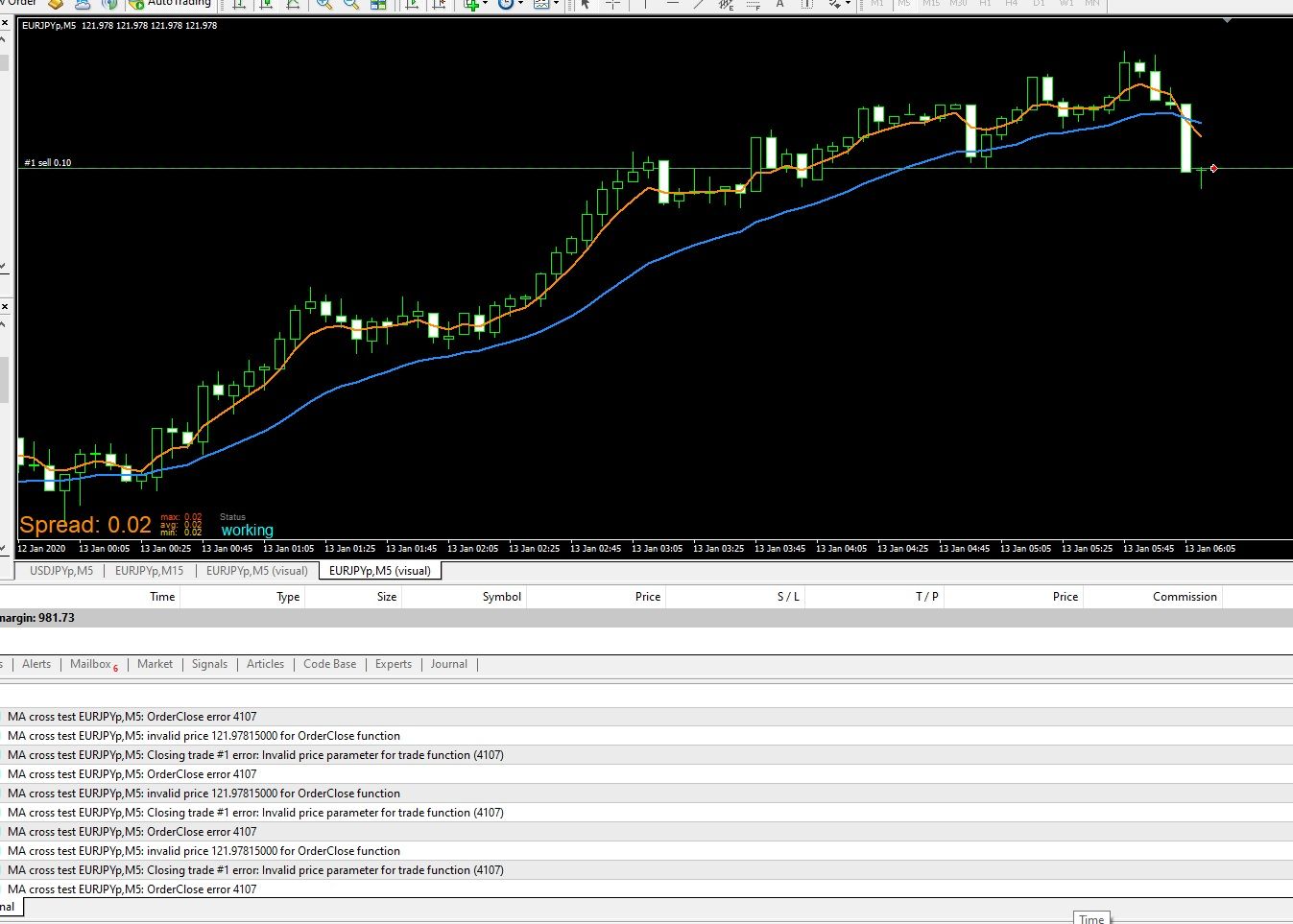Click the '13 Jan 03:05' time axis label
Image resolution: width=1293 pixels, height=924 pixels.
pos(657,549)
